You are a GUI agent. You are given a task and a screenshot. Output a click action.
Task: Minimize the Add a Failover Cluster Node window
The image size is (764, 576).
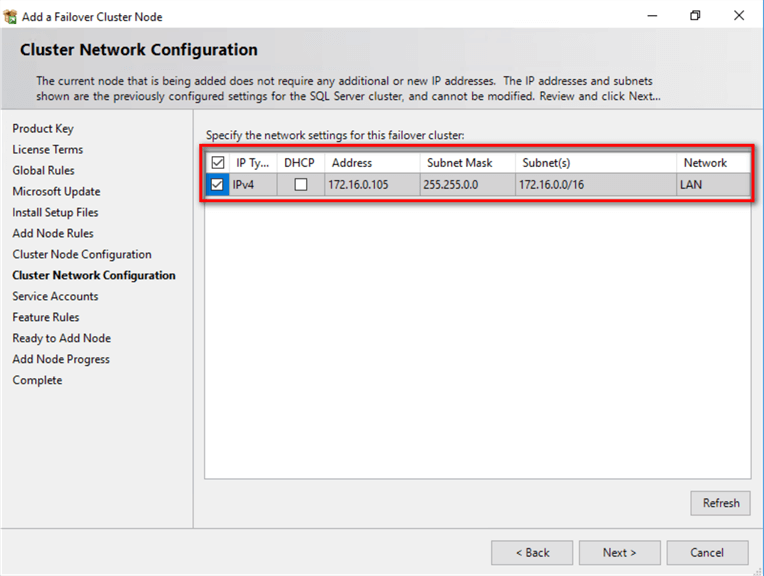click(x=652, y=16)
